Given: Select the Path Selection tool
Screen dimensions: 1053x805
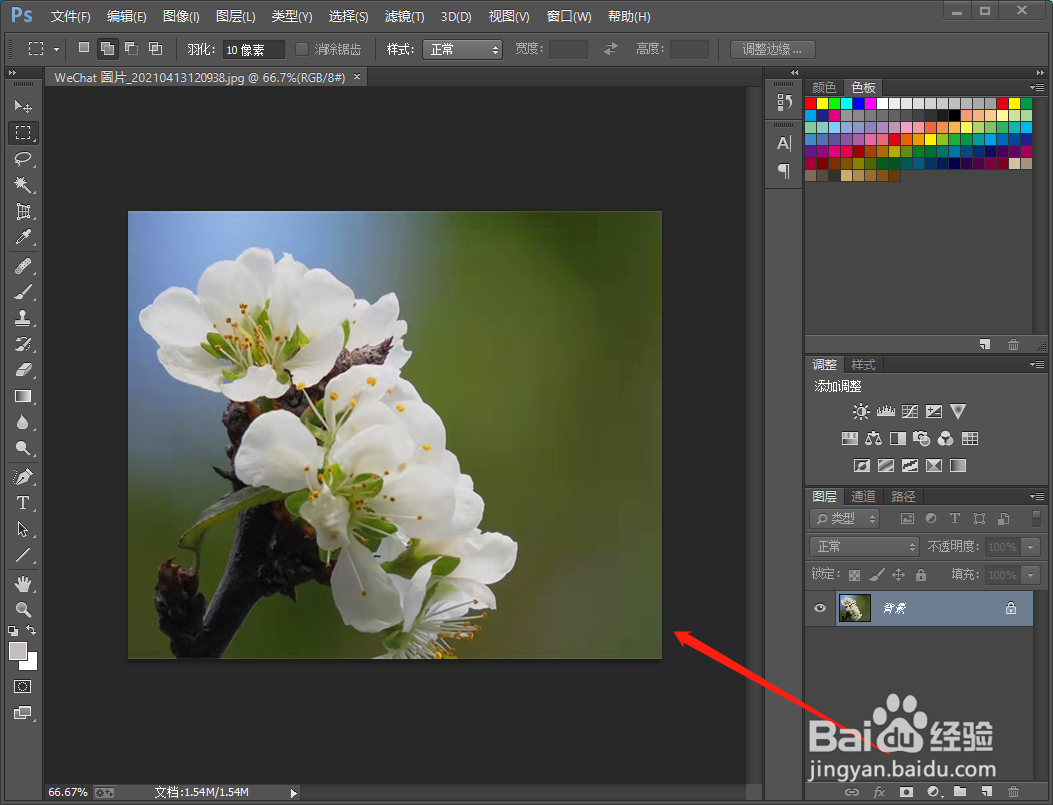Looking at the screenshot, I should [x=23, y=529].
